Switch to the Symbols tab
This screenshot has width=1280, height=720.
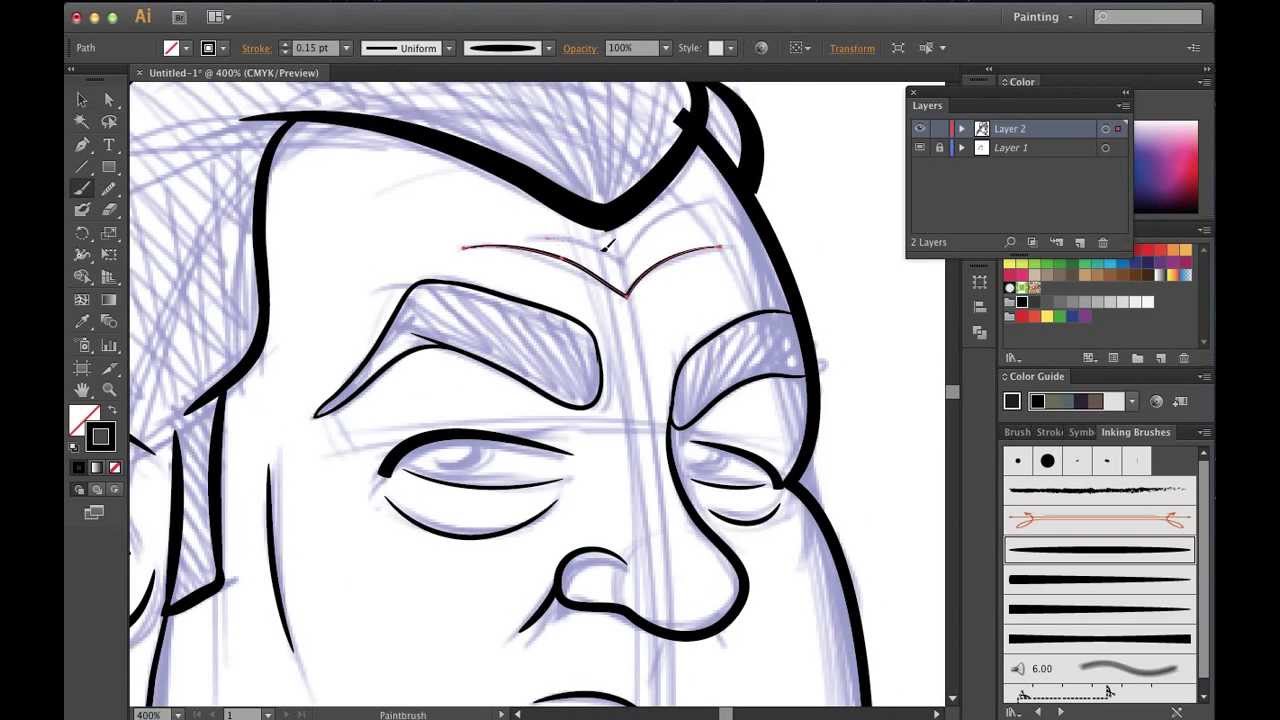coord(1081,432)
